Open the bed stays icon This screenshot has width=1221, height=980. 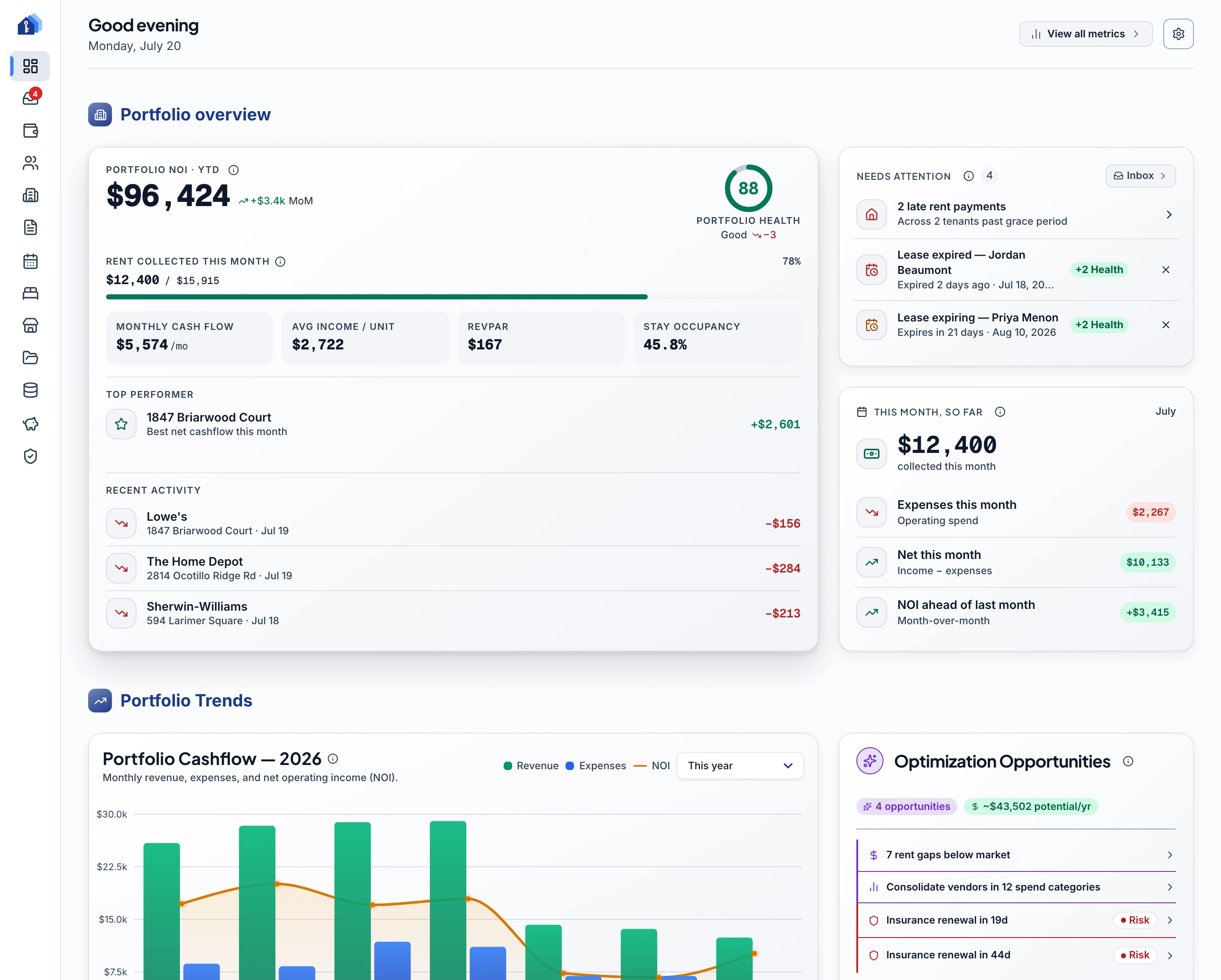(x=31, y=293)
